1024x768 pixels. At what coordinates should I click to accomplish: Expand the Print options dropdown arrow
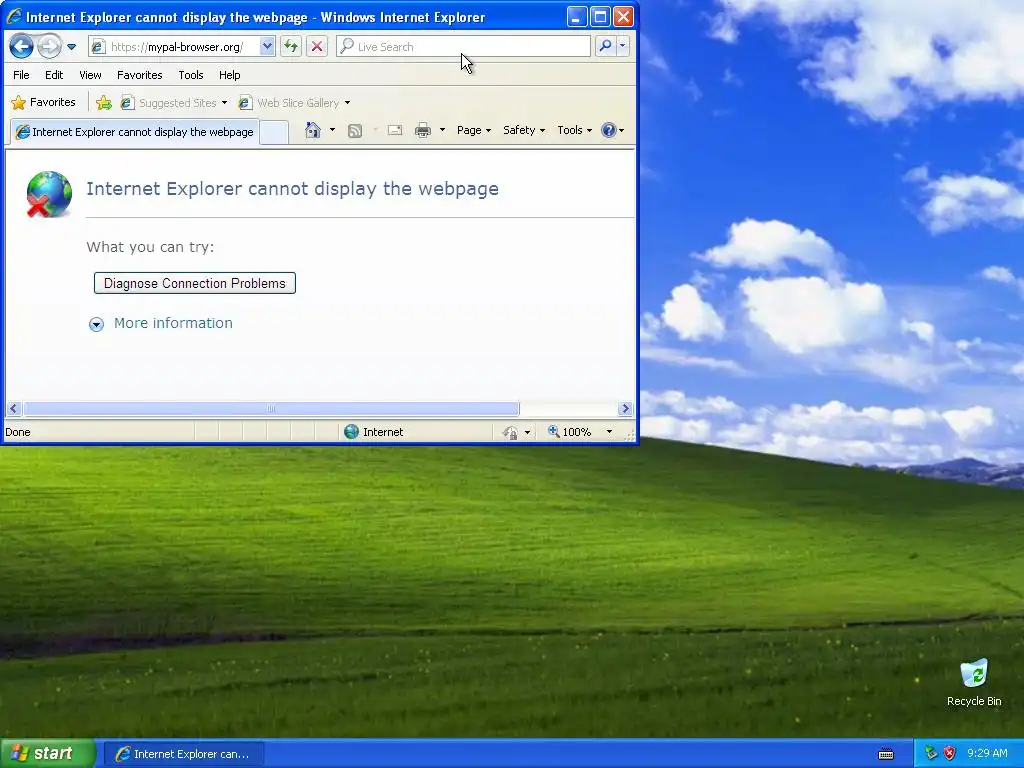(442, 130)
